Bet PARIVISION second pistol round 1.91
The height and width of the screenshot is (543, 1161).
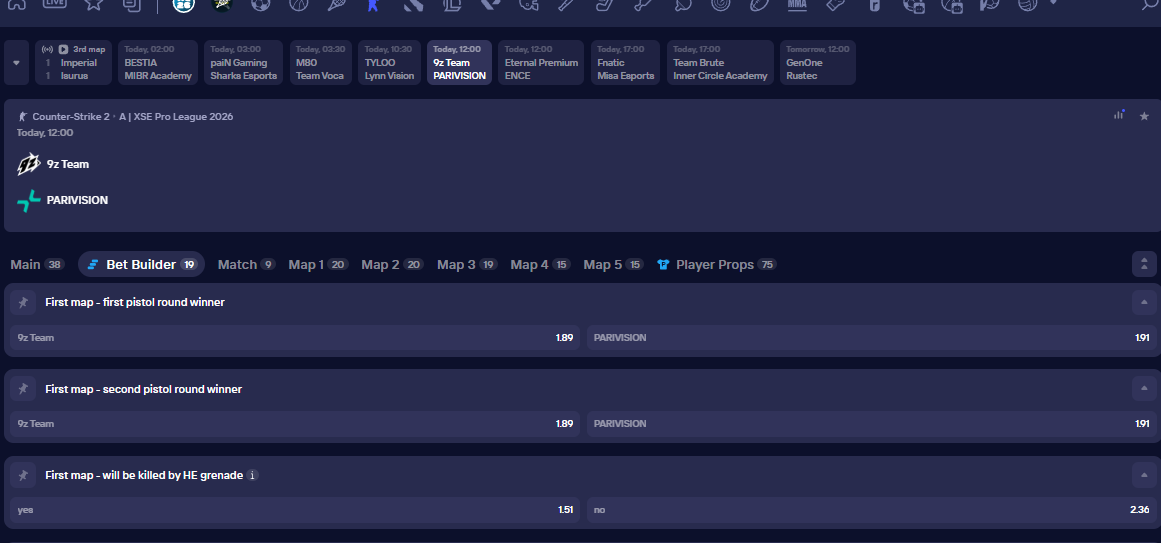pos(871,424)
